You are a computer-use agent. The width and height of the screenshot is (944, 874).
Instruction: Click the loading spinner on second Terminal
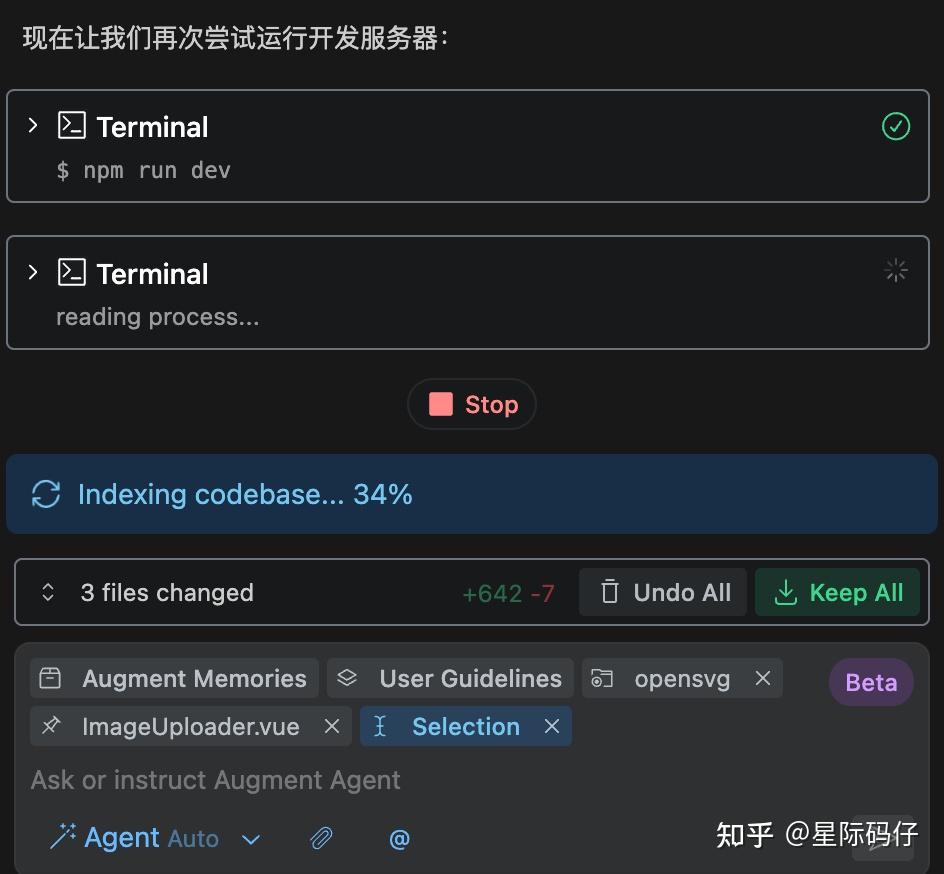click(895, 270)
